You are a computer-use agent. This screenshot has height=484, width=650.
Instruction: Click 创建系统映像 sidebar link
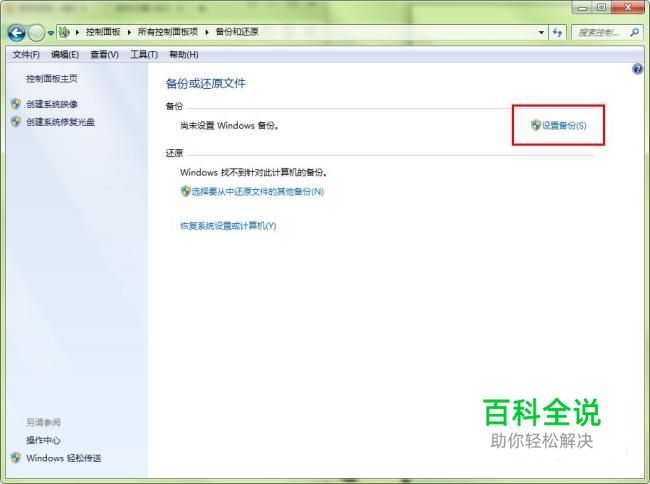pos(52,104)
